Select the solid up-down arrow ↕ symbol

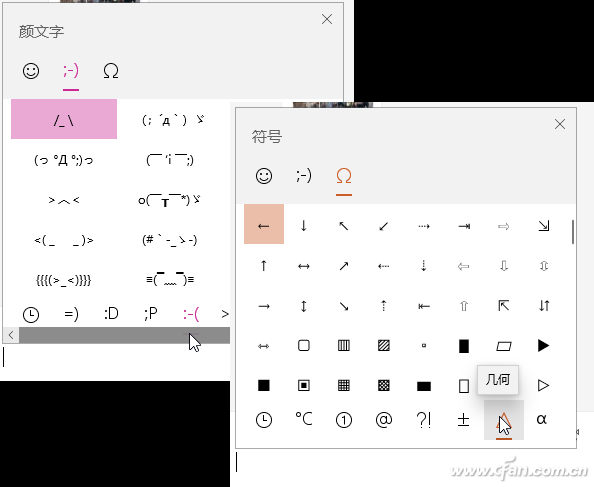point(303,306)
